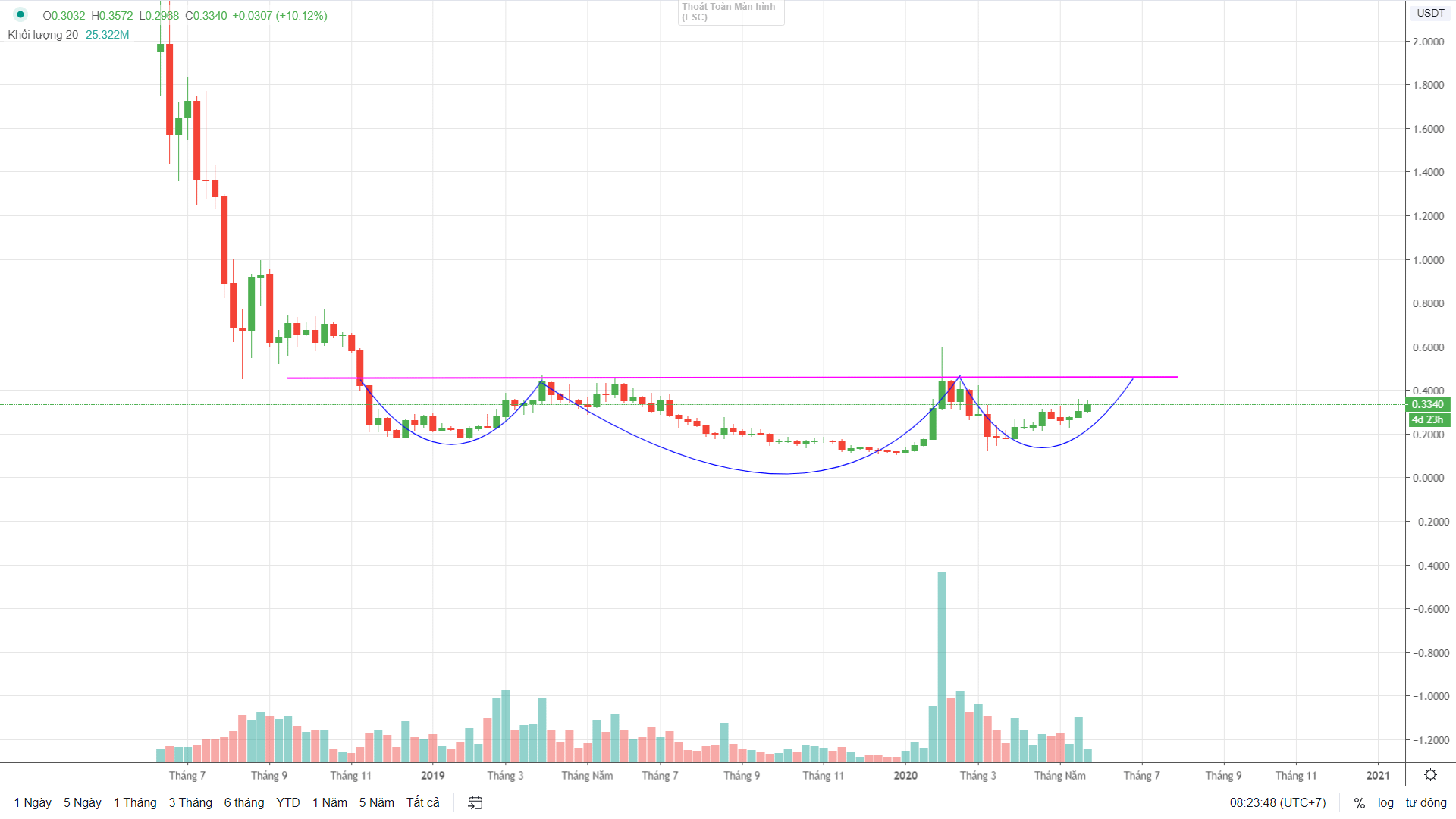
Task: Select the Tất cả time range
Action: [x=423, y=802]
